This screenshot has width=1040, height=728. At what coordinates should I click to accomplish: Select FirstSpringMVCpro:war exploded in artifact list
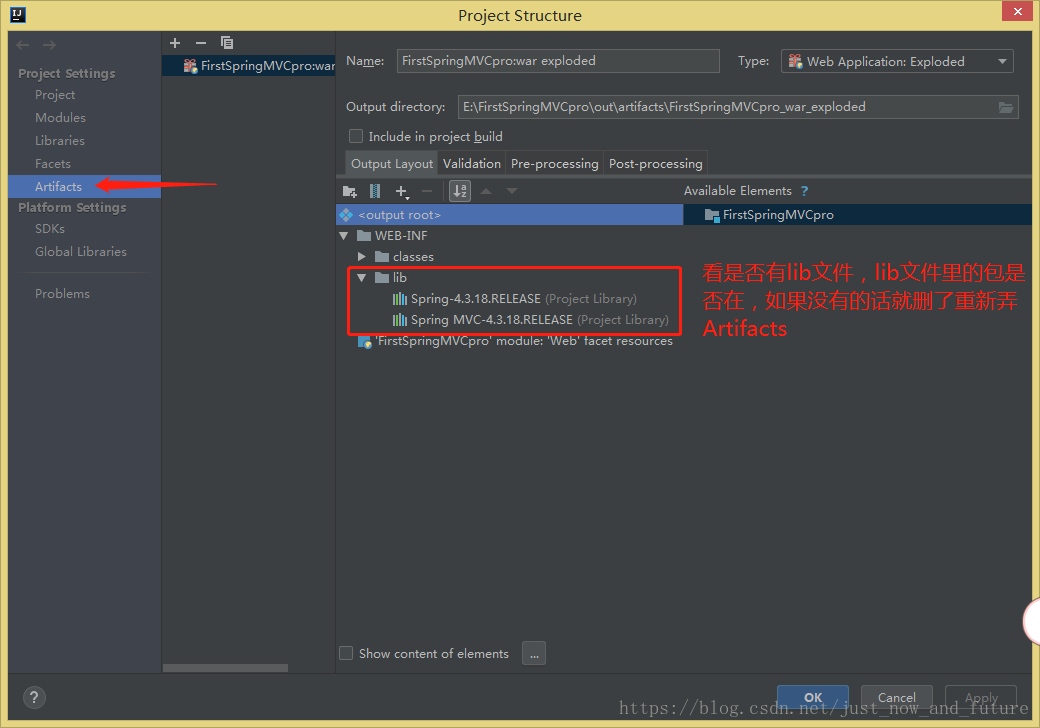(249, 66)
